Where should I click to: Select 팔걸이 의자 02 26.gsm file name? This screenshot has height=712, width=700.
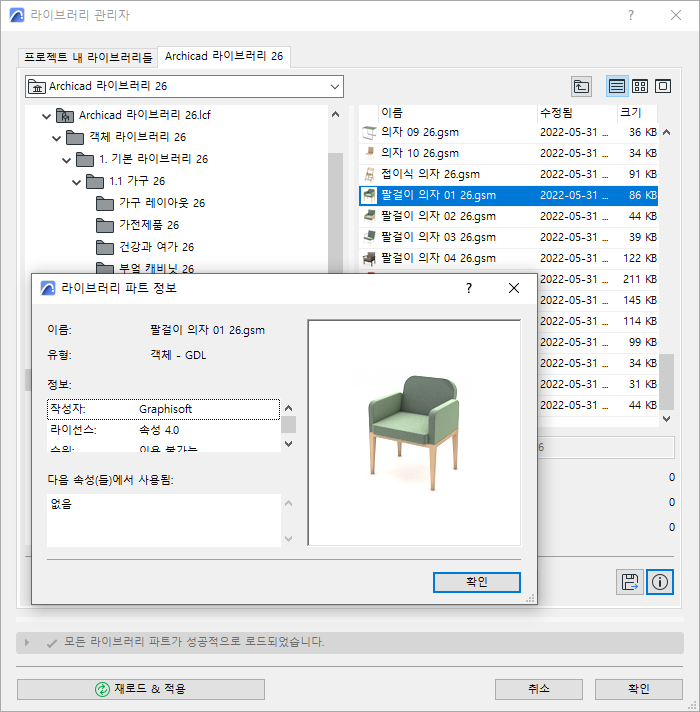(439, 216)
